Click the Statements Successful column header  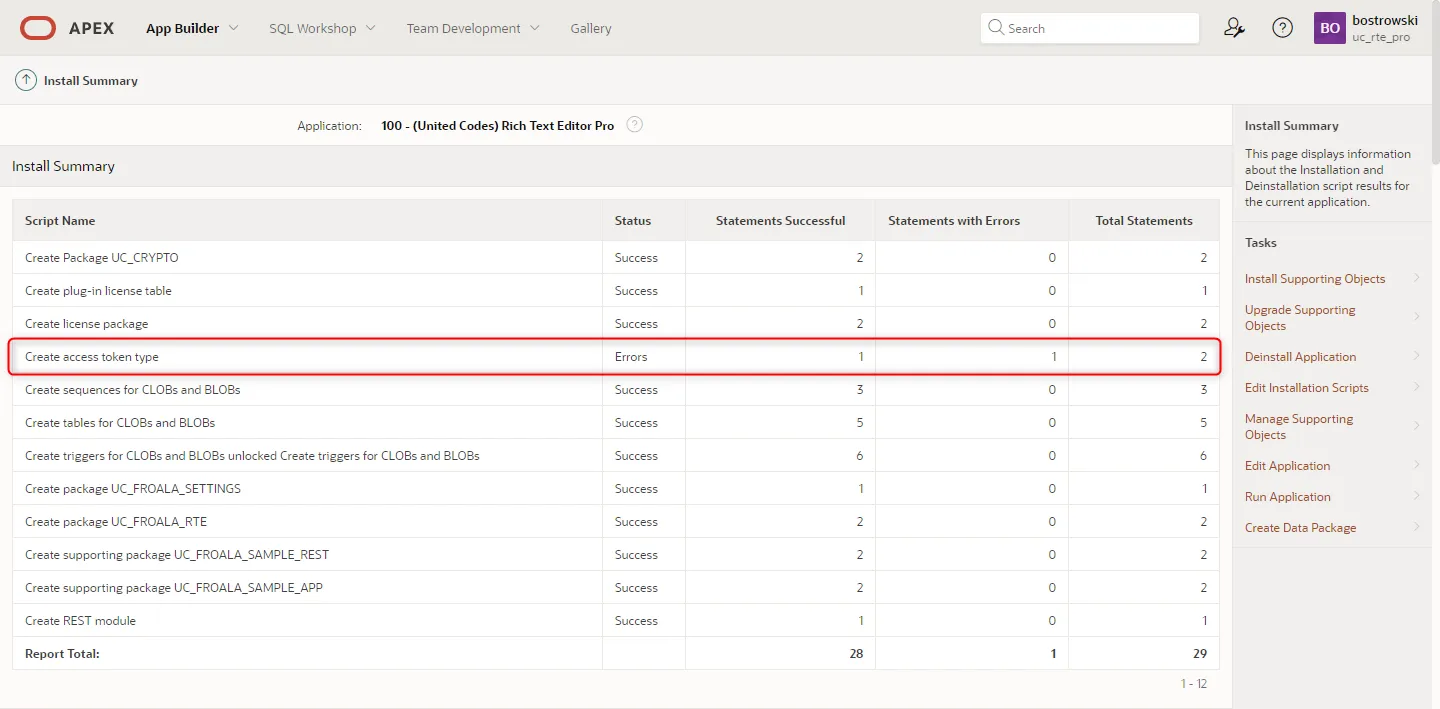(x=780, y=221)
